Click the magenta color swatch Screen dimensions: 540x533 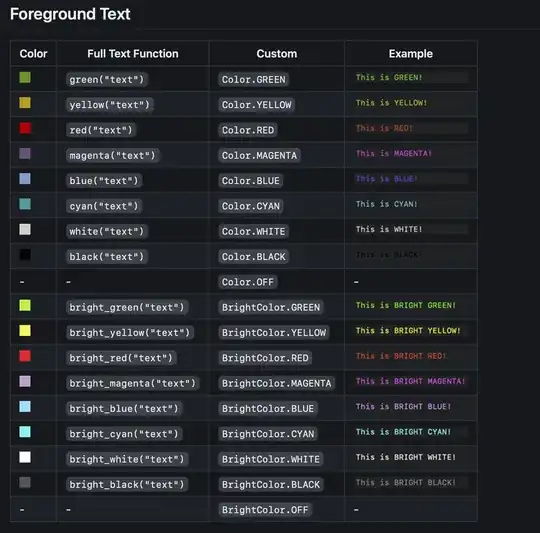25,153
